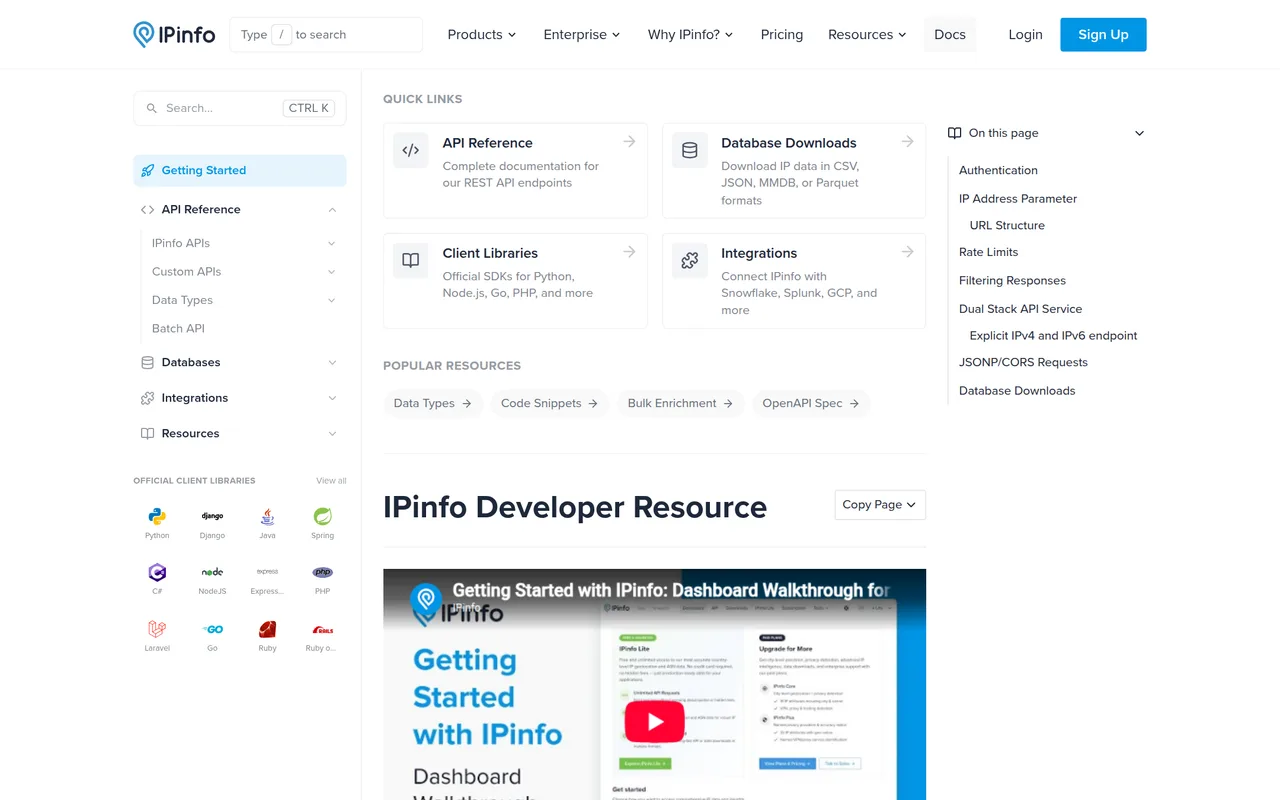Expand the Resources sidebar section
The height and width of the screenshot is (800, 1280).
coord(332,434)
